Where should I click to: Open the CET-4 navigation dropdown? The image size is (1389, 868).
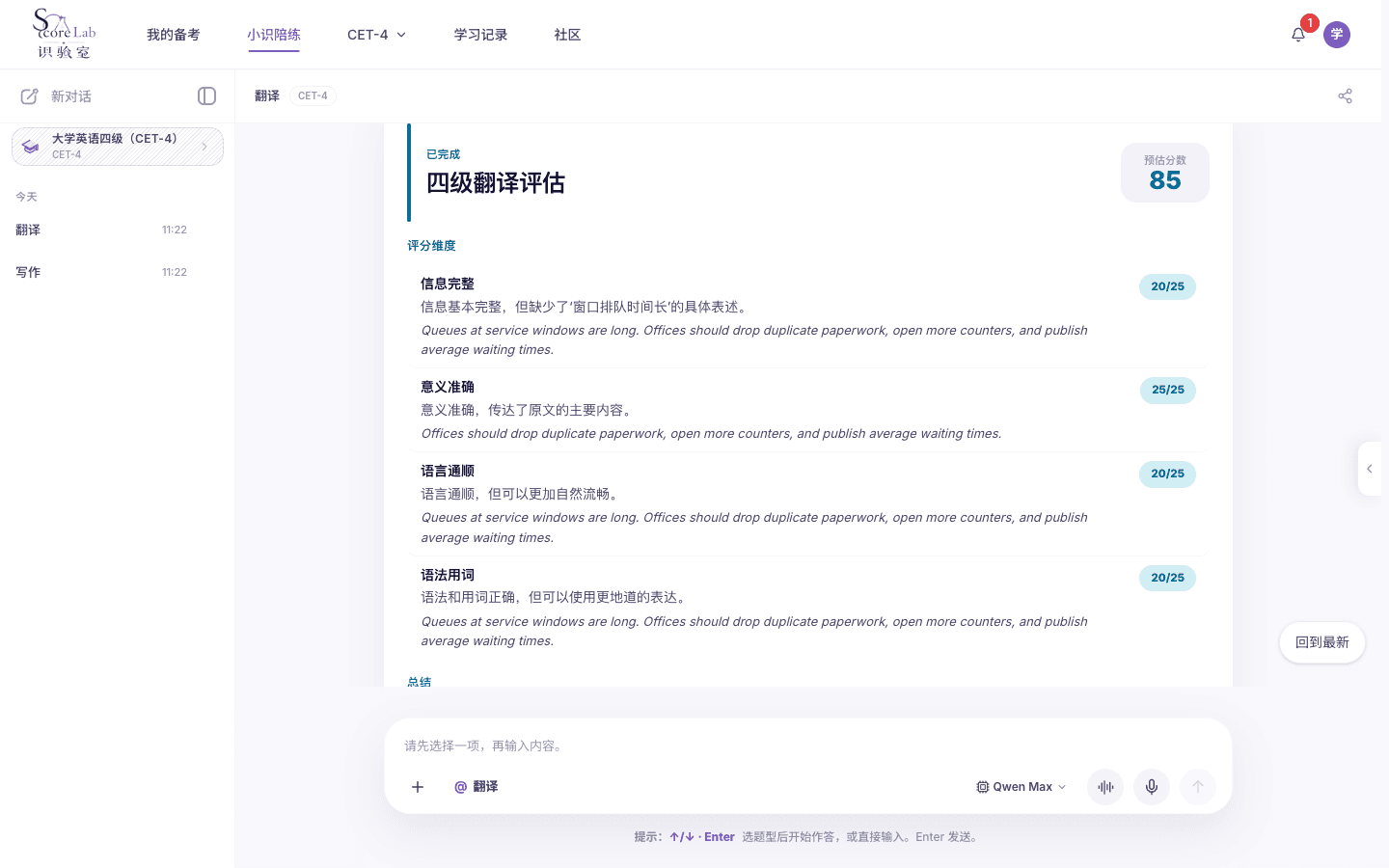(376, 35)
